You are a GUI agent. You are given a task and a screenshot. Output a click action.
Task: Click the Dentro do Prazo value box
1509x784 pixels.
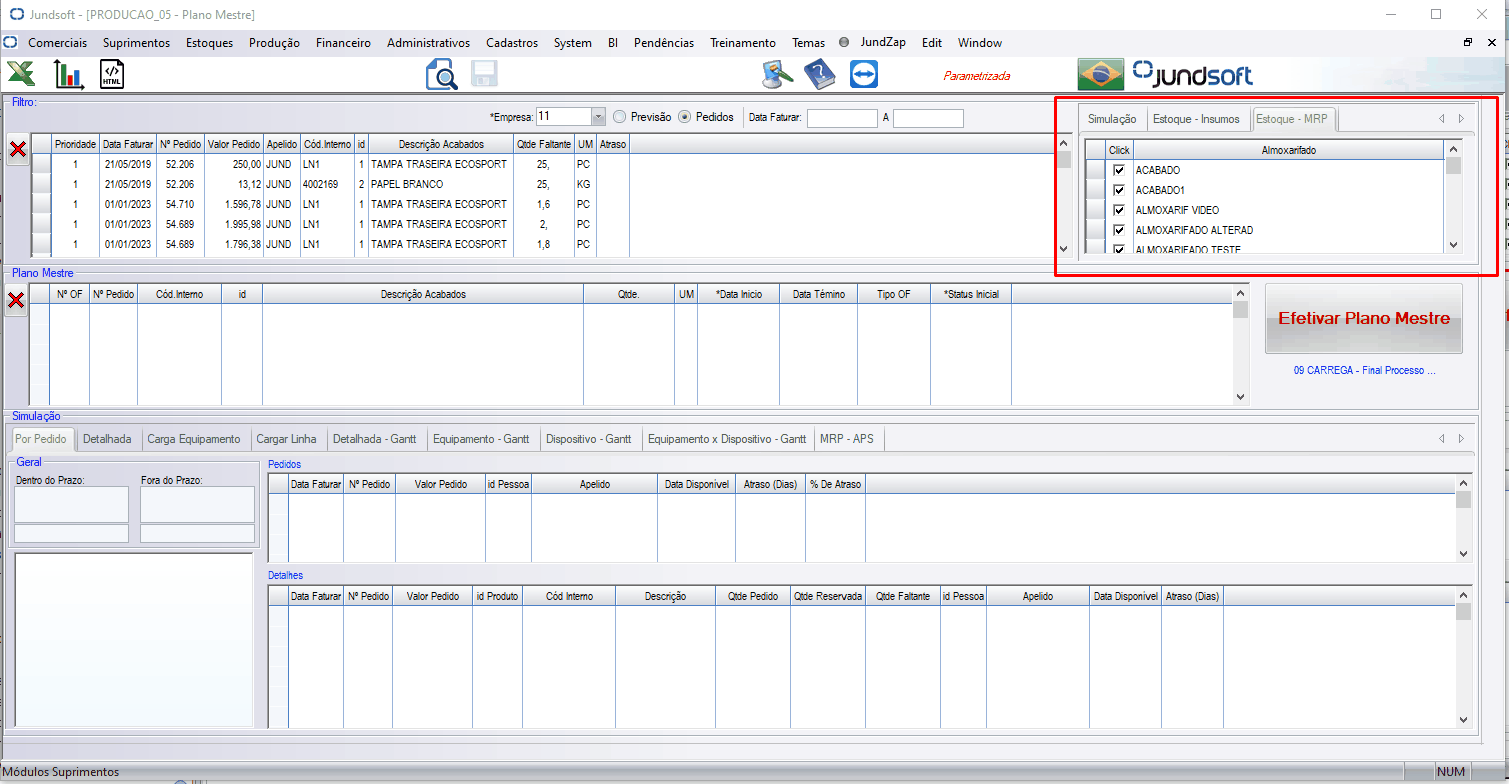point(71,504)
